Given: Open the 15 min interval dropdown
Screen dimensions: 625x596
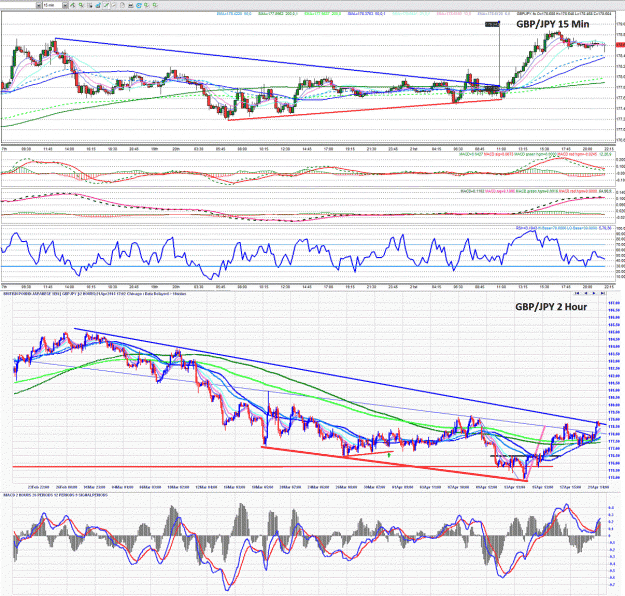Looking at the screenshot, I should [x=65, y=5].
